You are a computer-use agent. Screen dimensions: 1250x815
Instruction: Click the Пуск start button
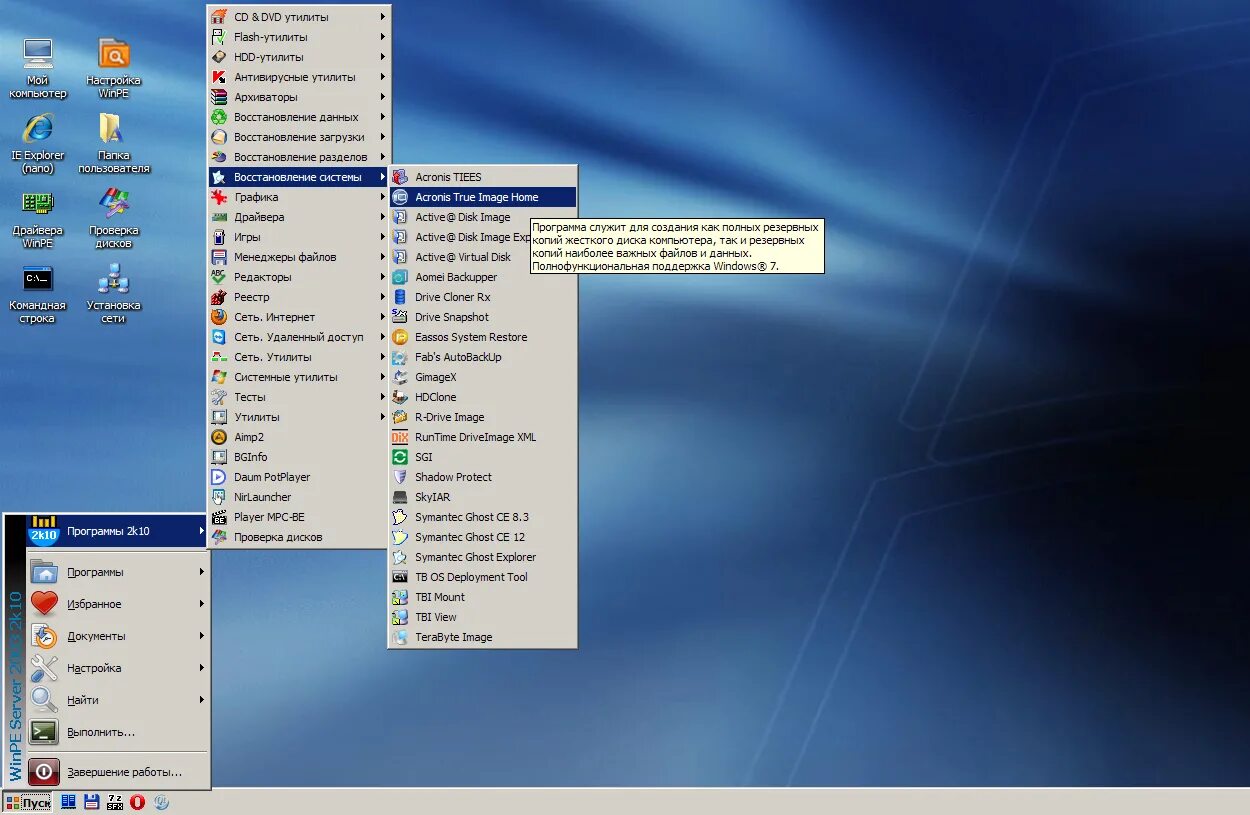coord(28,802)
